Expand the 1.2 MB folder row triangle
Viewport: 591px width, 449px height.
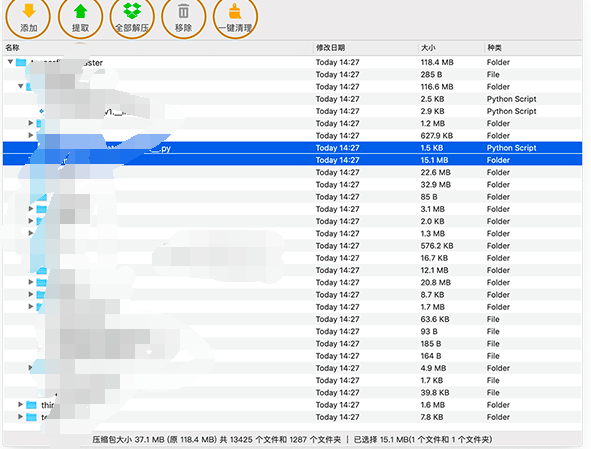31,123
